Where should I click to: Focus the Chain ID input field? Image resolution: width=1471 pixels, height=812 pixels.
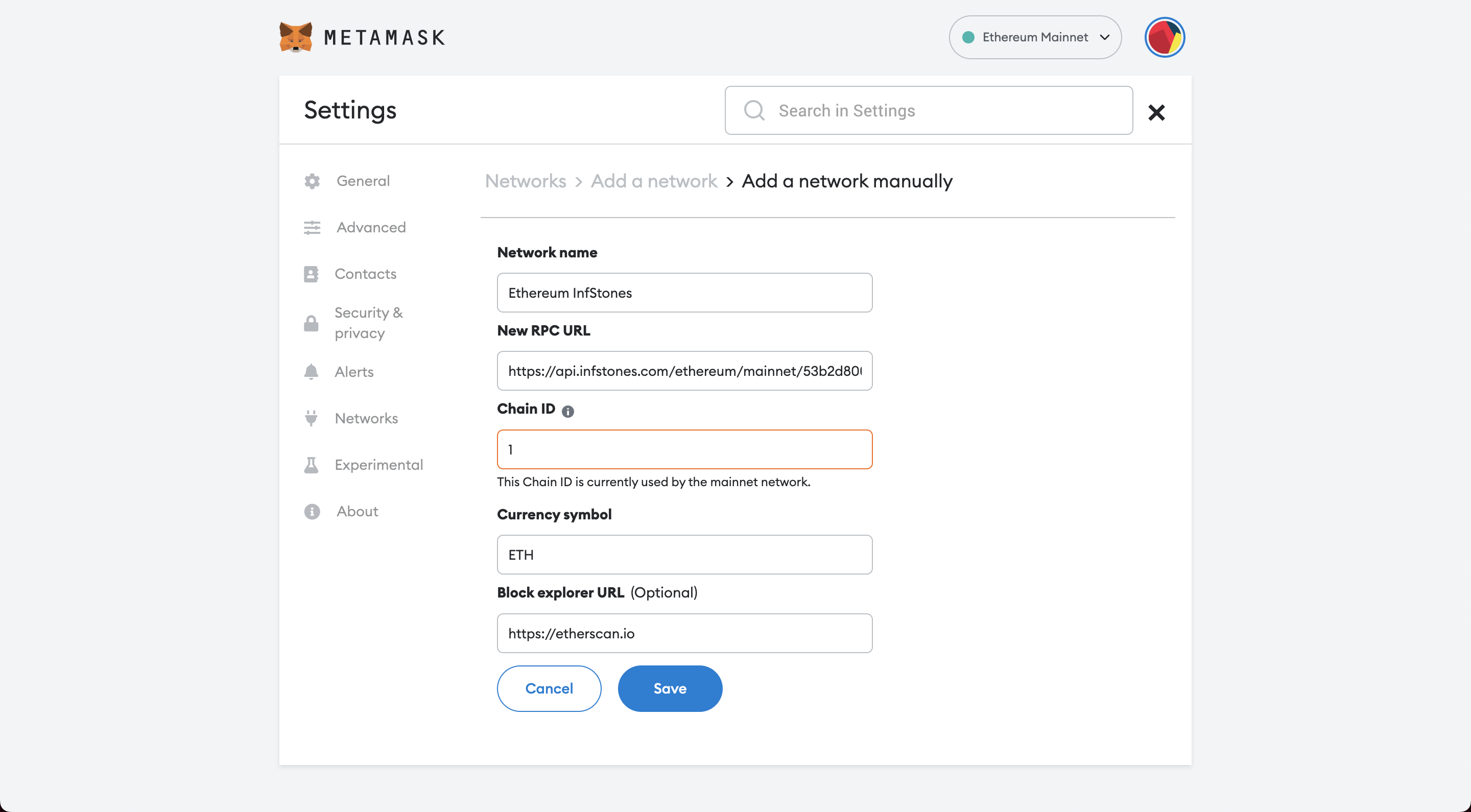[684, 449]
